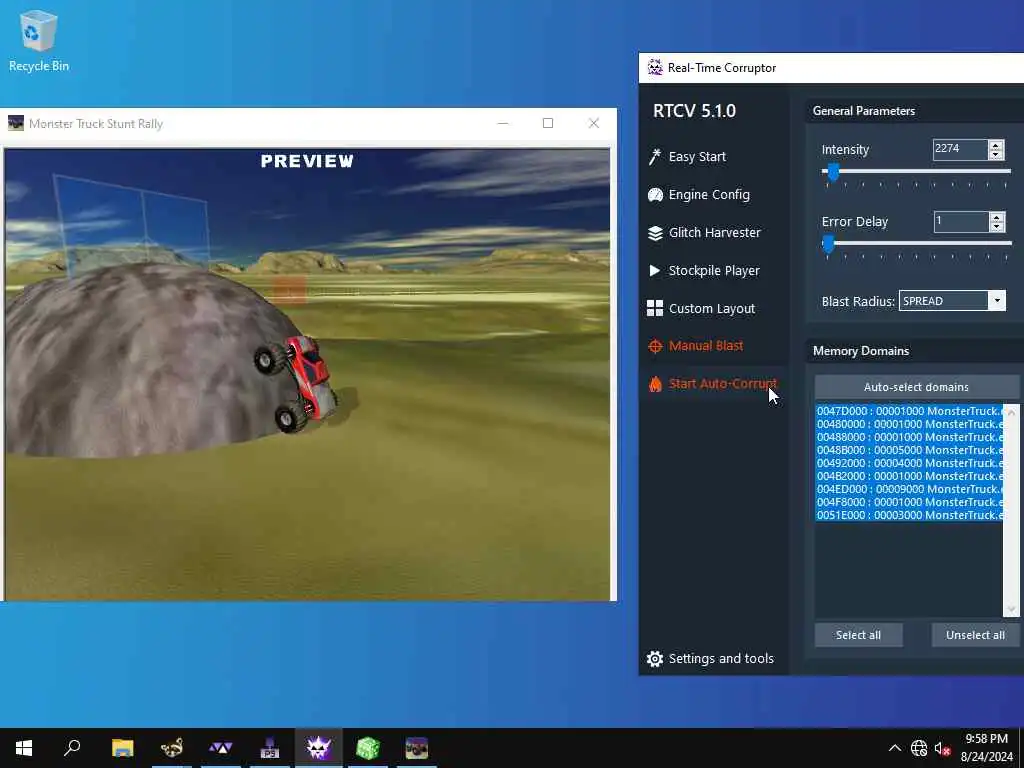
Task: Click the muted volume tray icon
Action: 942,748
